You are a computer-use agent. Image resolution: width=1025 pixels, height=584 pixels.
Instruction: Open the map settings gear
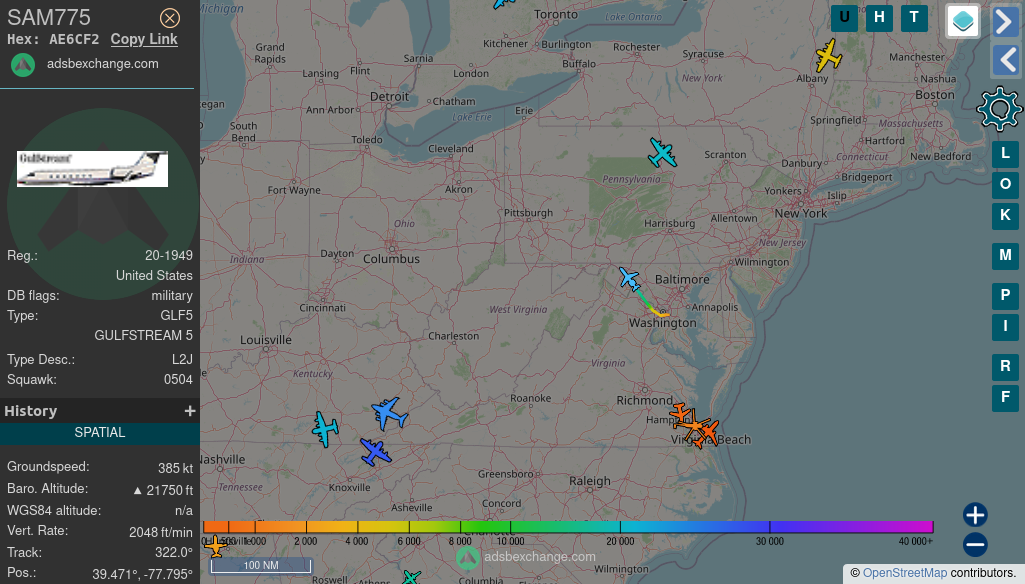pyautogui.click(x=999, y=109)
